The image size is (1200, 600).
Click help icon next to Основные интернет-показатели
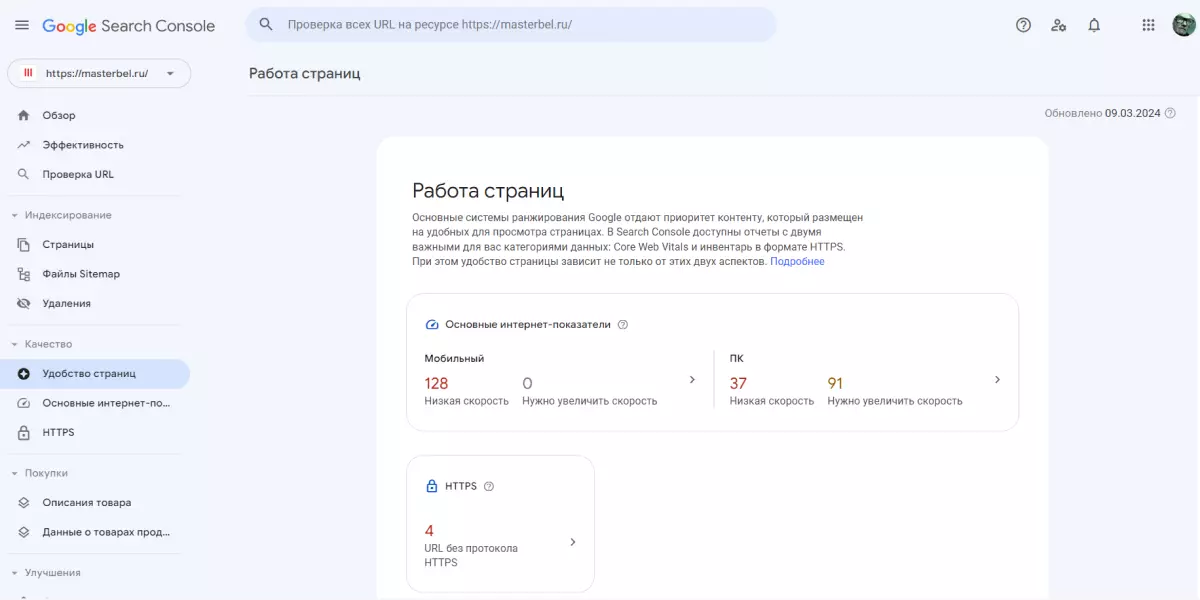tap(623, 325)
